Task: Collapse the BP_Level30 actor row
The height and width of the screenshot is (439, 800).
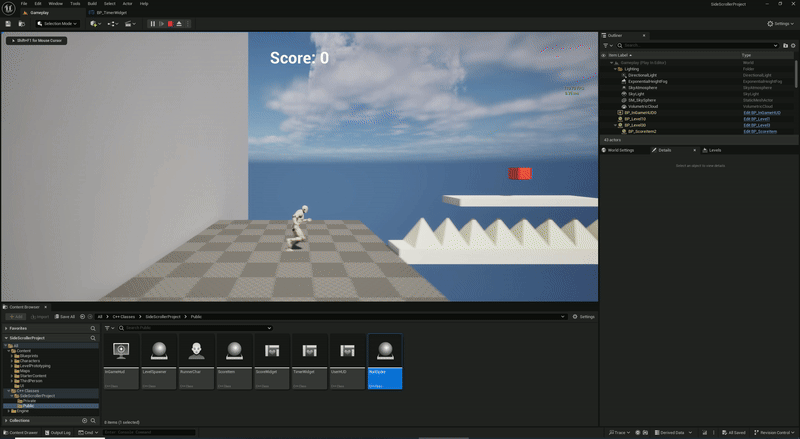Action: pyautogui.click(x=615, y=125)
